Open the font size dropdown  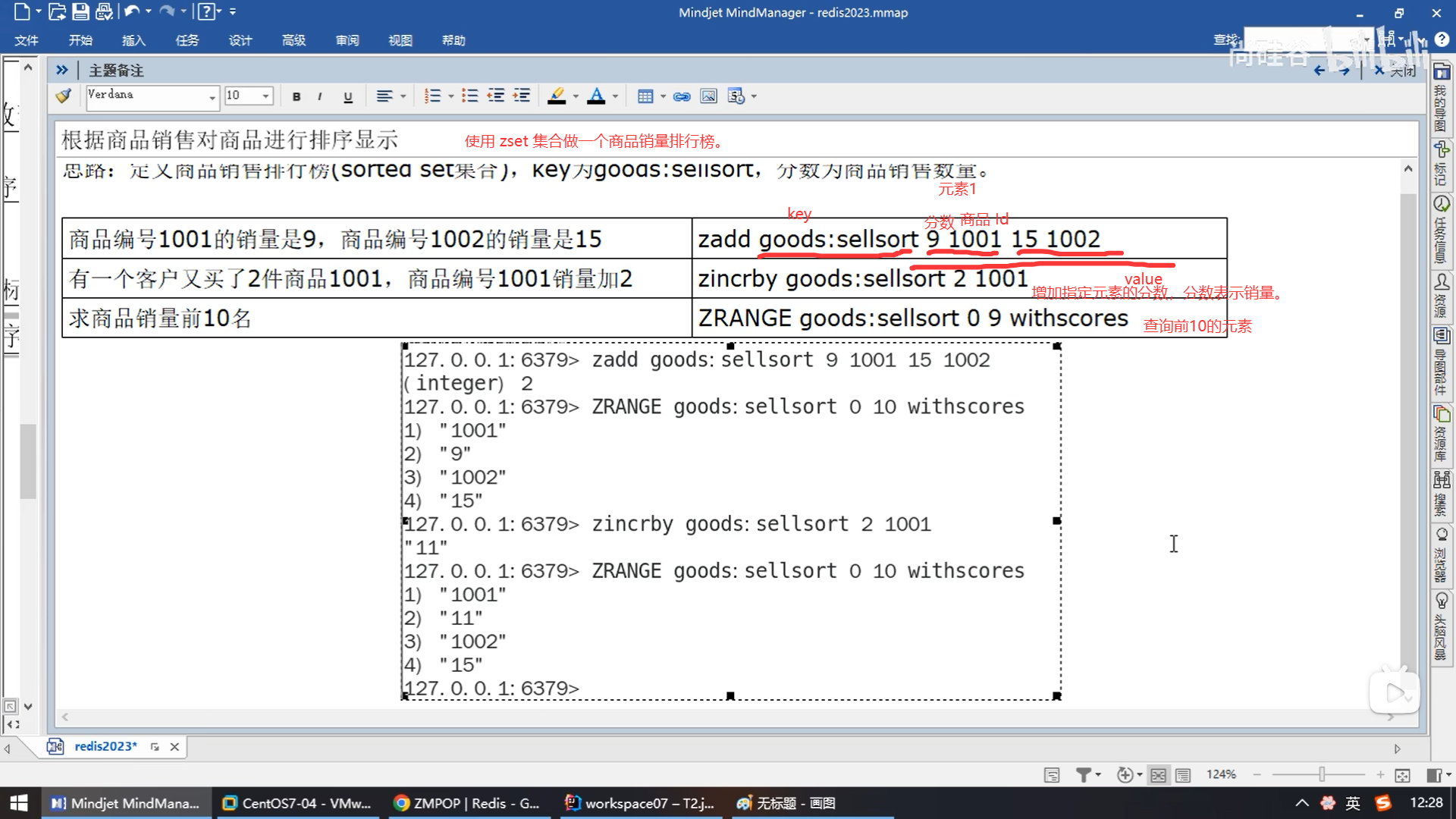(x=265, y=96)
